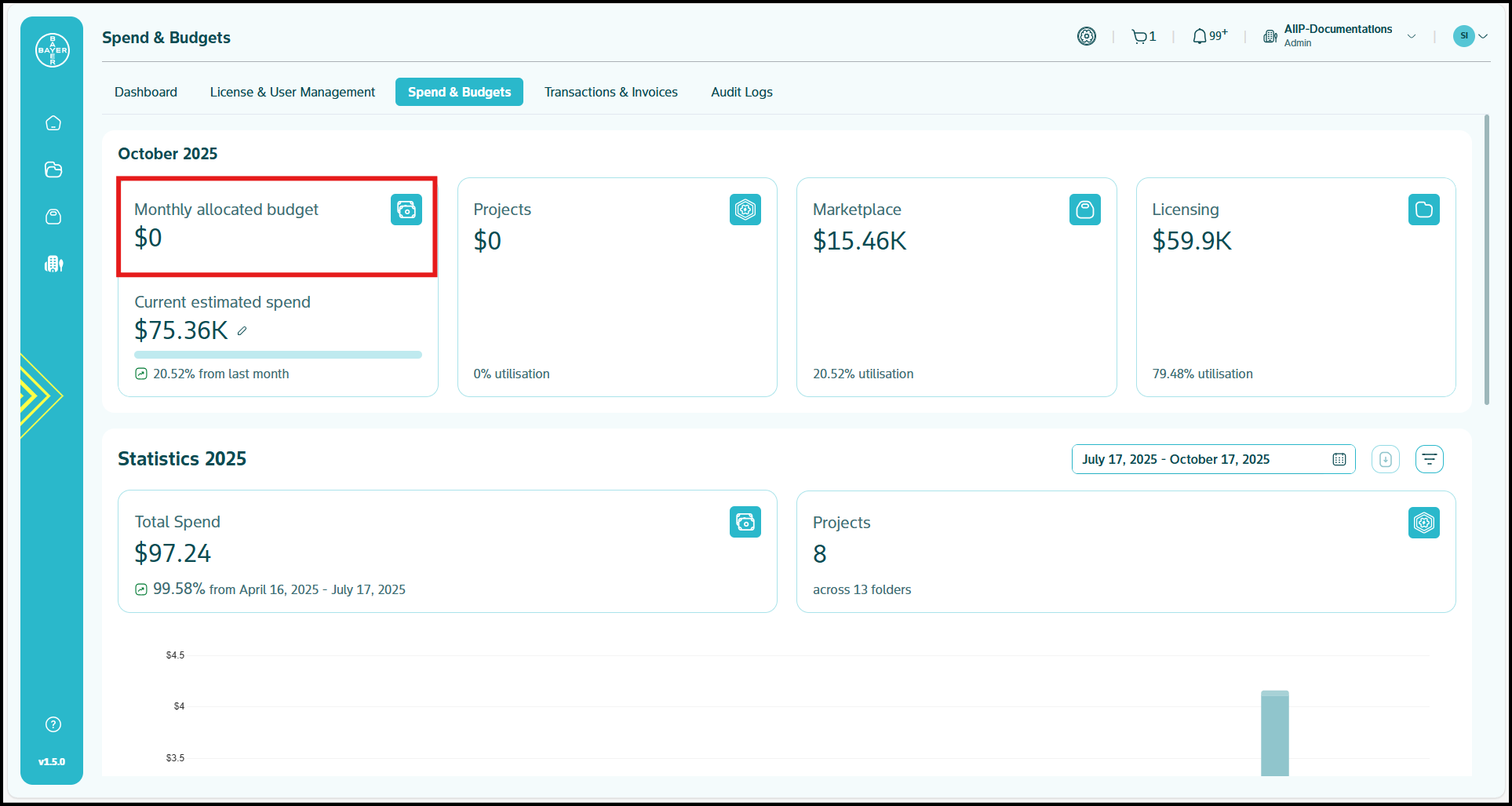Click the estimated spend progress bar

pos(278,355)
